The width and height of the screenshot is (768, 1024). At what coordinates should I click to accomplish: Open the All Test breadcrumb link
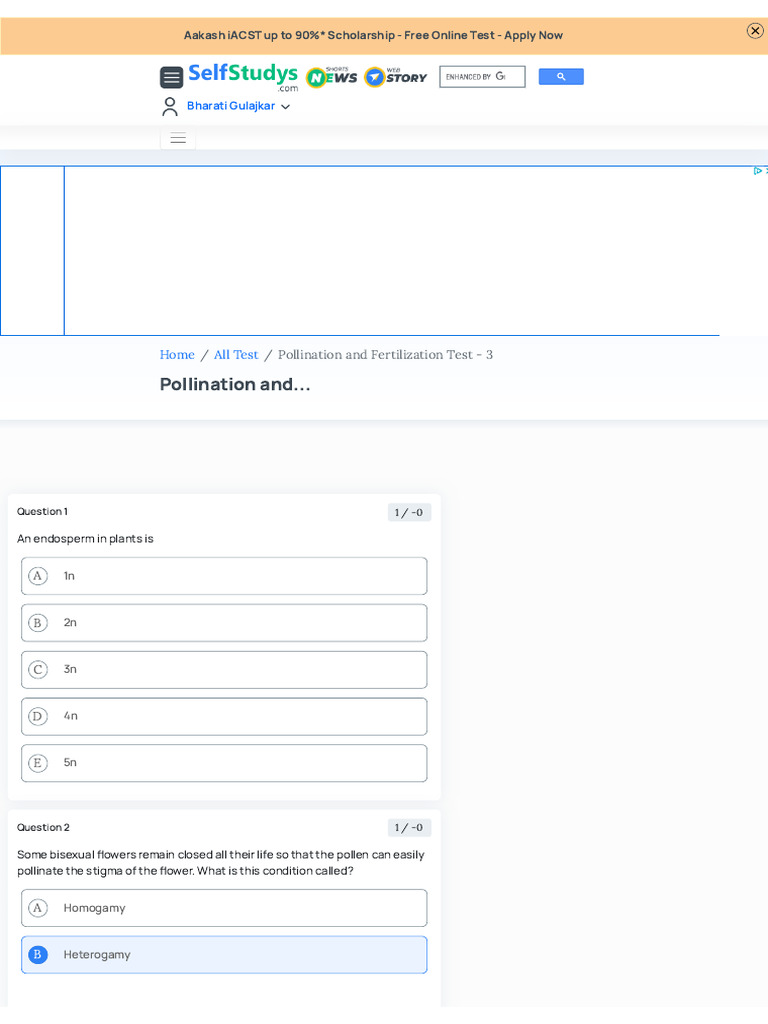236,355
